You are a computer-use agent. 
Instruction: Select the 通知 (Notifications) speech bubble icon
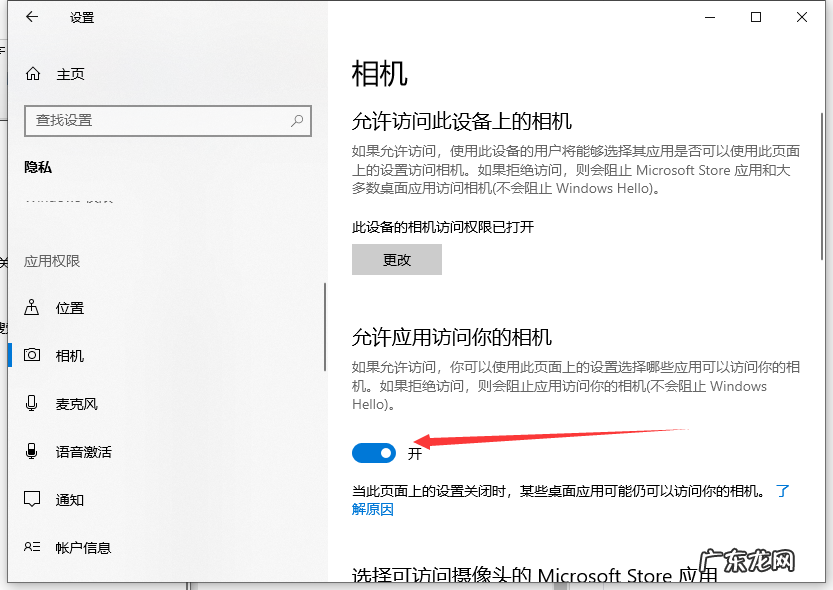point(34,499)
